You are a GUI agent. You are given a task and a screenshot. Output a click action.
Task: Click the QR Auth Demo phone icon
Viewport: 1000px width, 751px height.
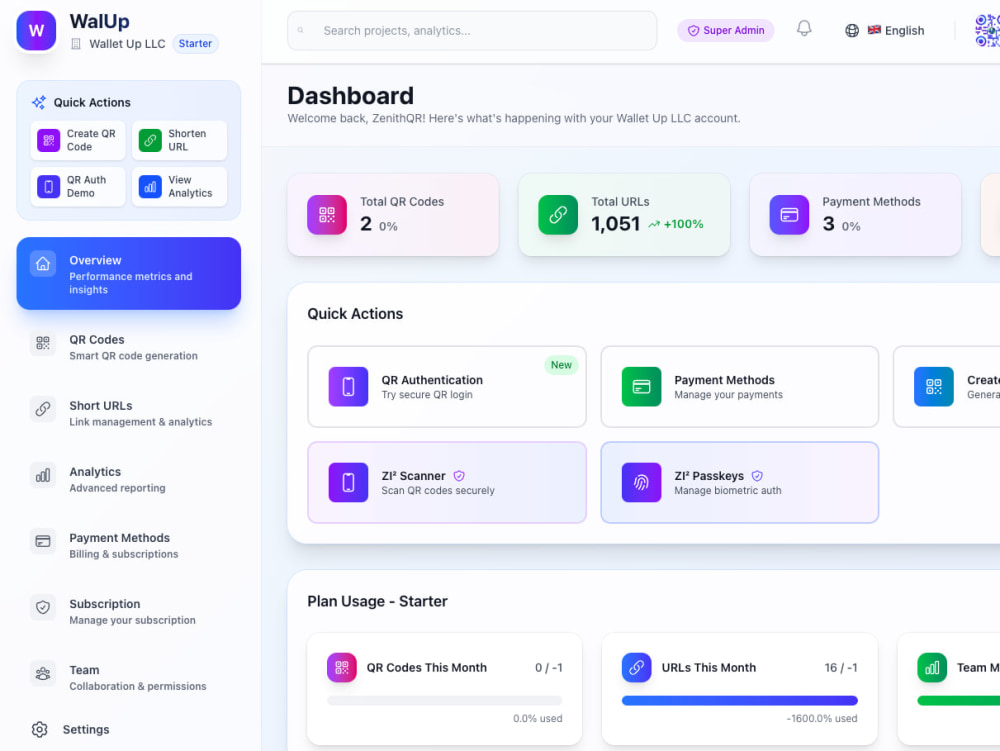click(x=48, y=187)
